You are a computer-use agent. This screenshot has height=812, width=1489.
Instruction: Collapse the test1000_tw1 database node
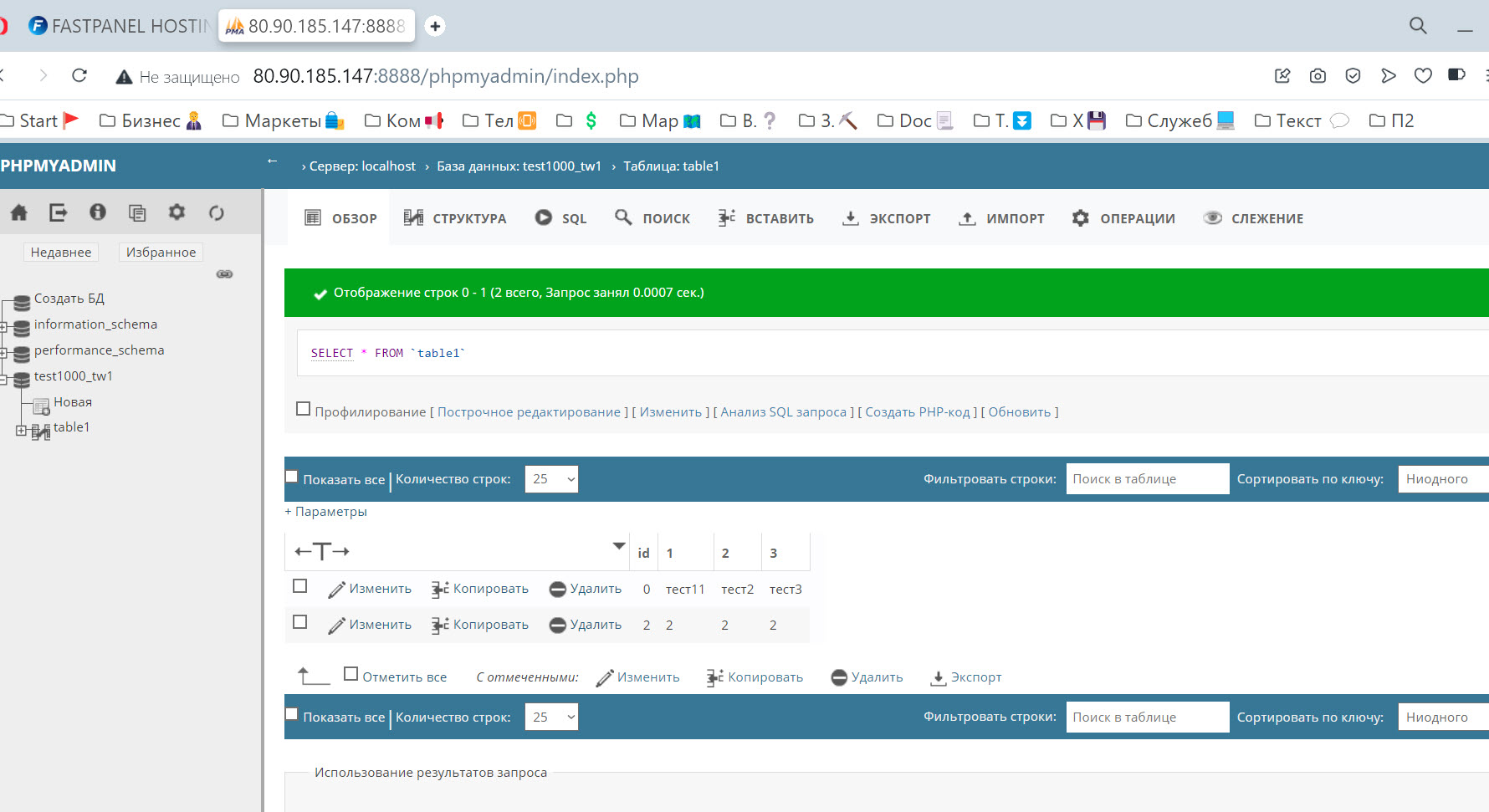(x=3, y=380)
